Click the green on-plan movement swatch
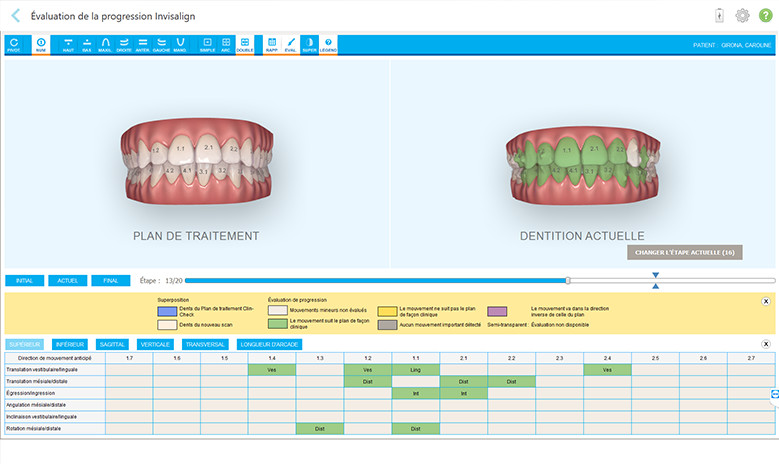This screenshot has width=779, height=464. tap(278, 324)
